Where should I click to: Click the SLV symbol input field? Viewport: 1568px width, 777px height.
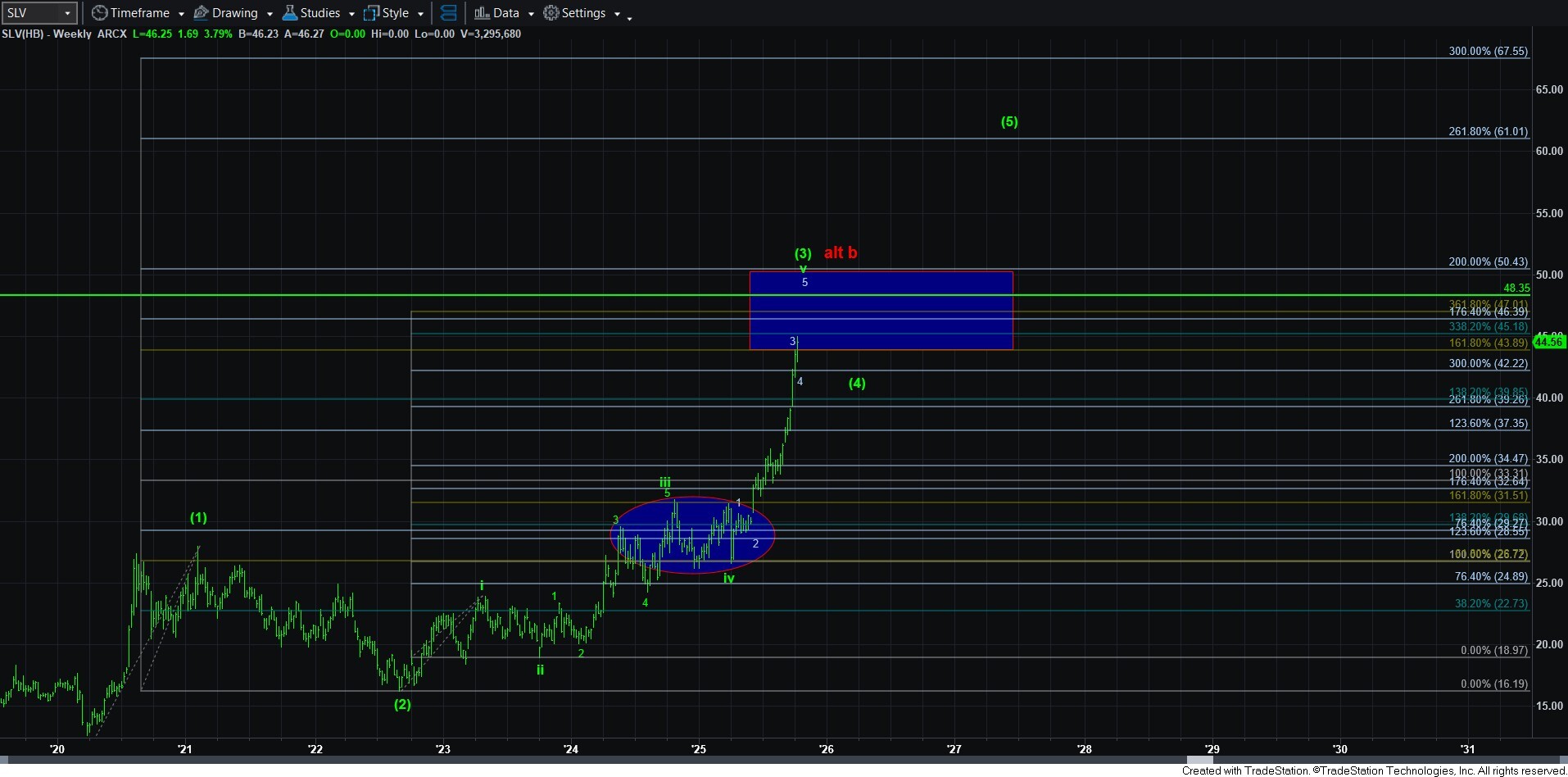[x=31, y=13]
